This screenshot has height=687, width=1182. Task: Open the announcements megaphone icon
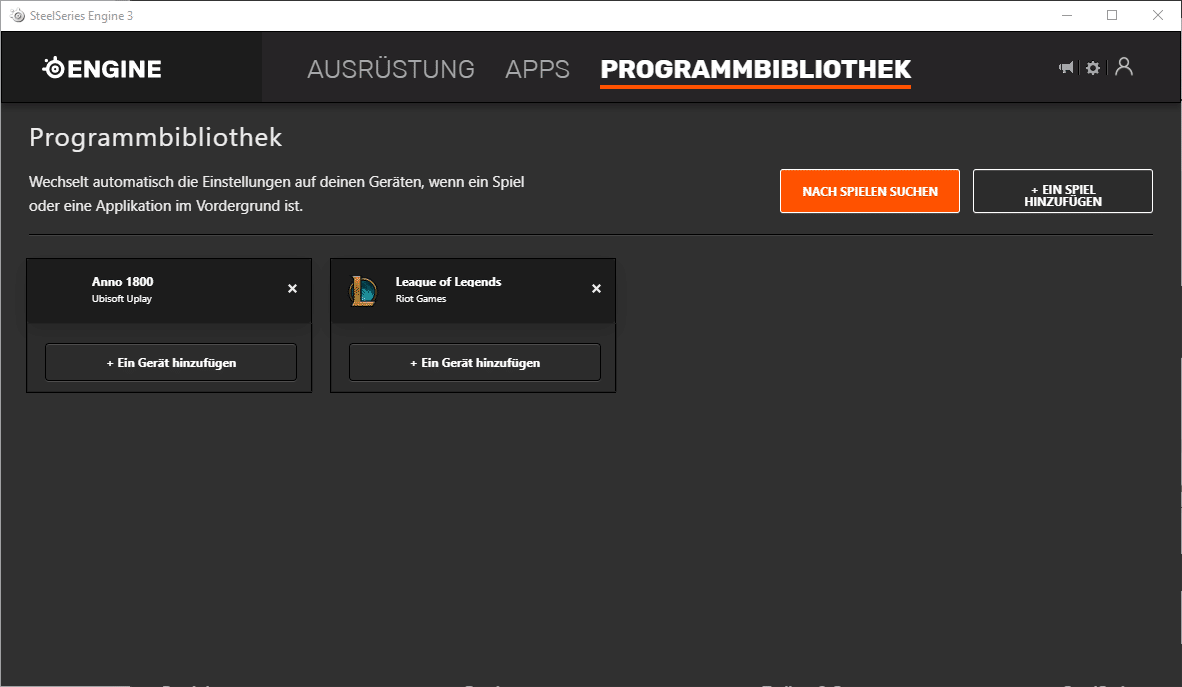pyautogui.click(x=1066, y=68)
